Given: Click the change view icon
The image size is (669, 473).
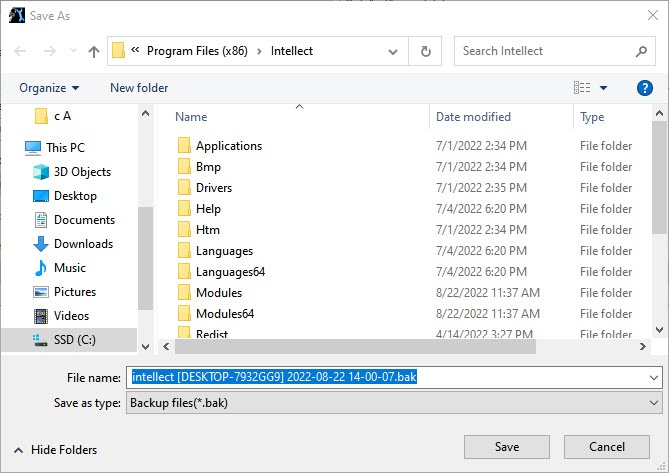Looking at the screenshot, I should (x=582, y=88).
